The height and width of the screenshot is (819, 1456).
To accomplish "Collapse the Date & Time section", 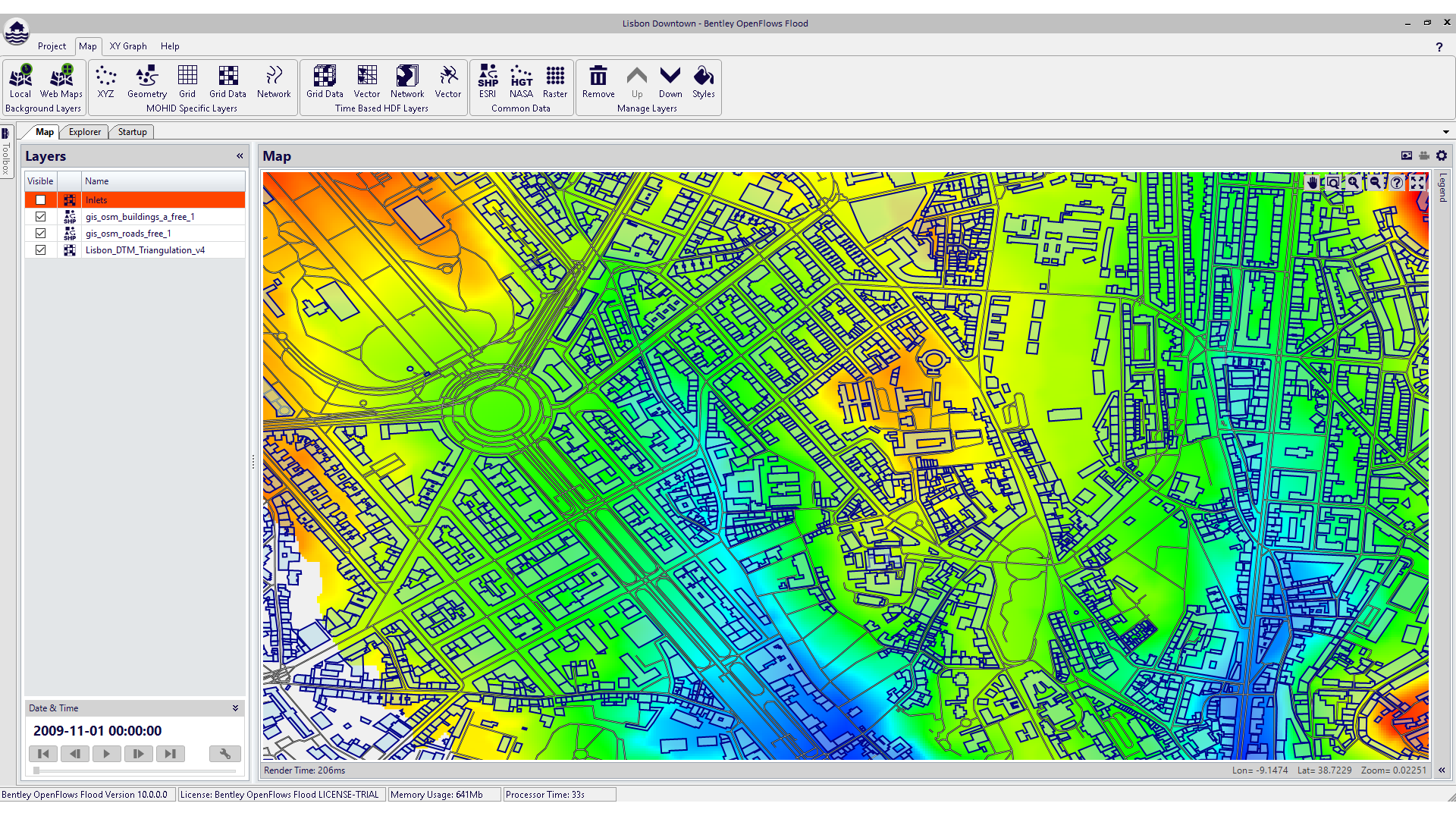I will tap(235, 708).
